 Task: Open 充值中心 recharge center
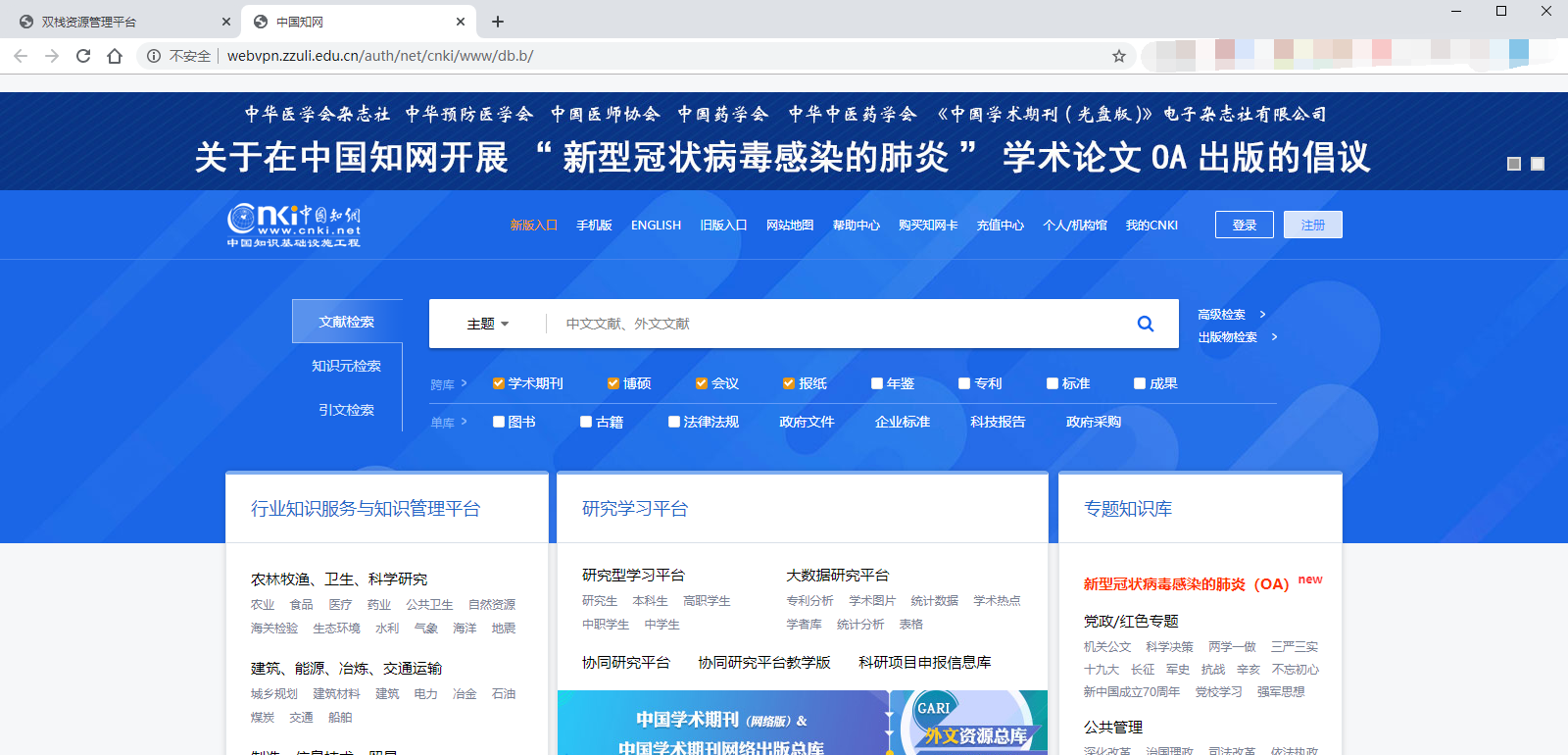pos(1001,226)
